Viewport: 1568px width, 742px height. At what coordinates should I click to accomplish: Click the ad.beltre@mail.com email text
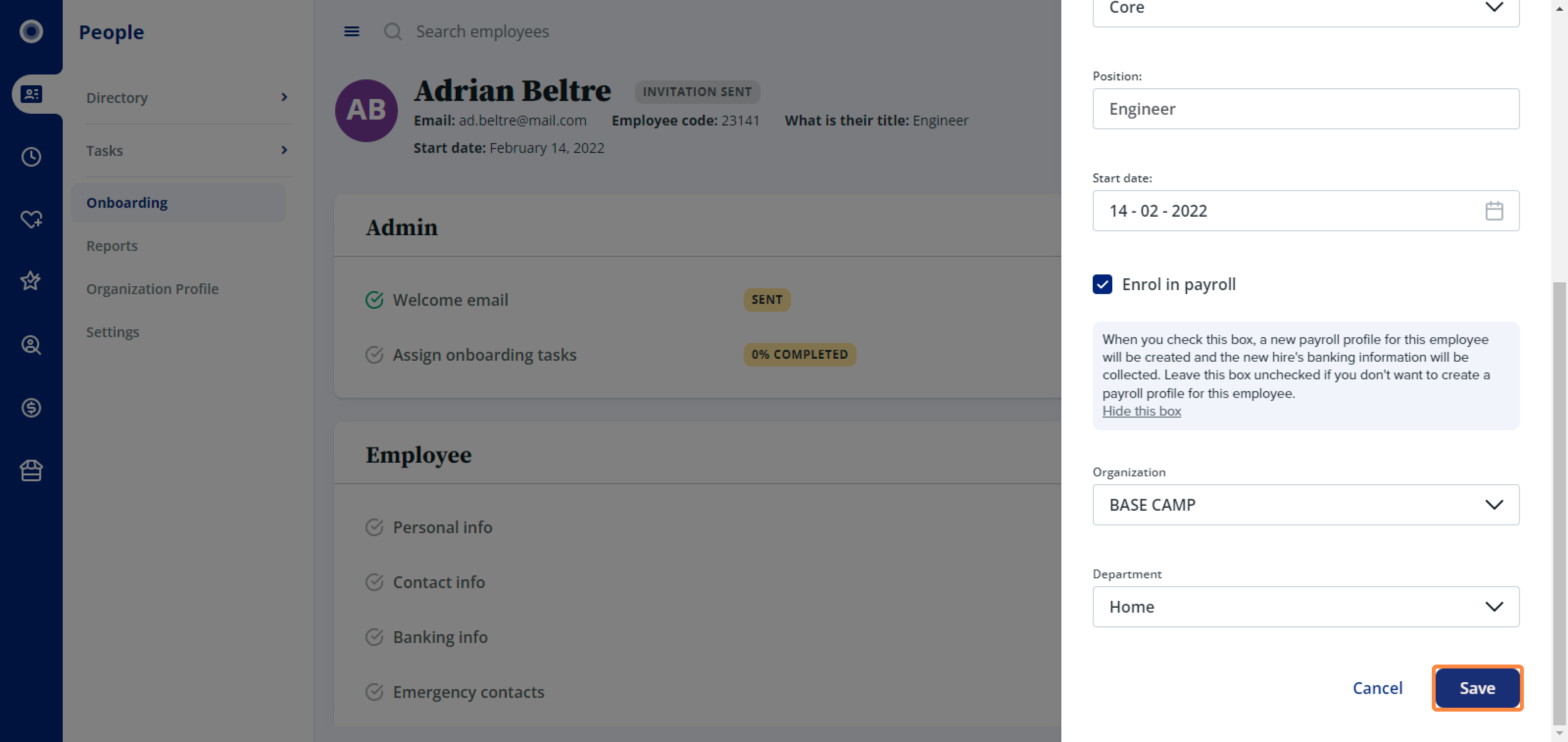tap(522, 120)
